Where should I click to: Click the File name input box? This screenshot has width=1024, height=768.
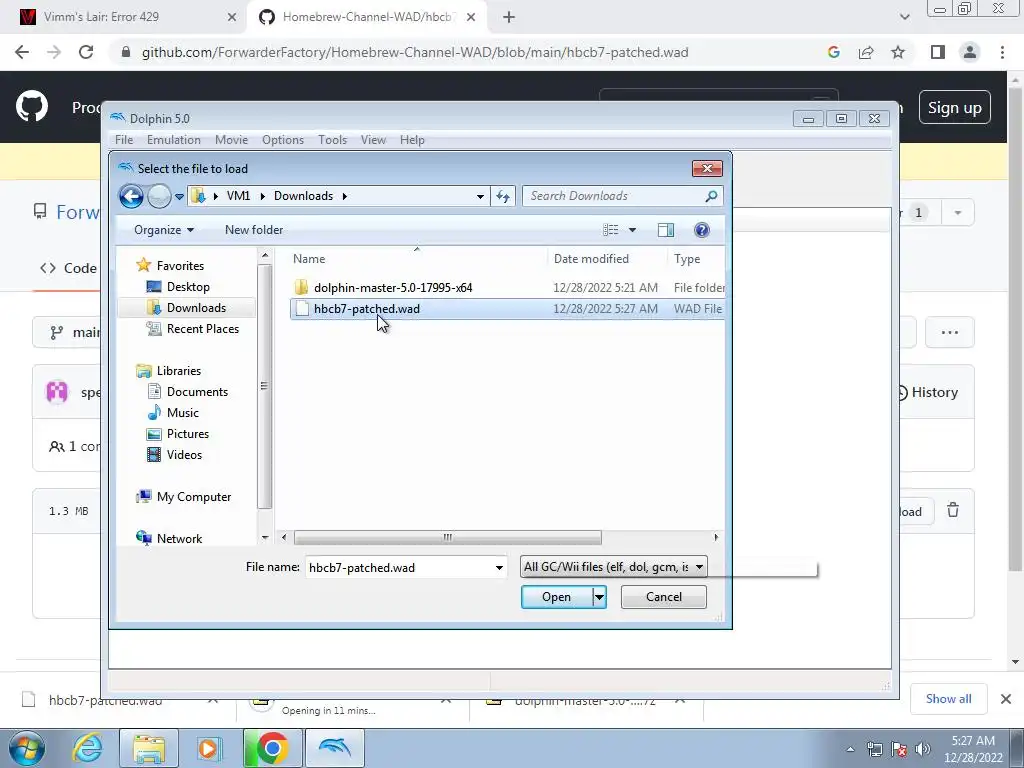point(398,568)
